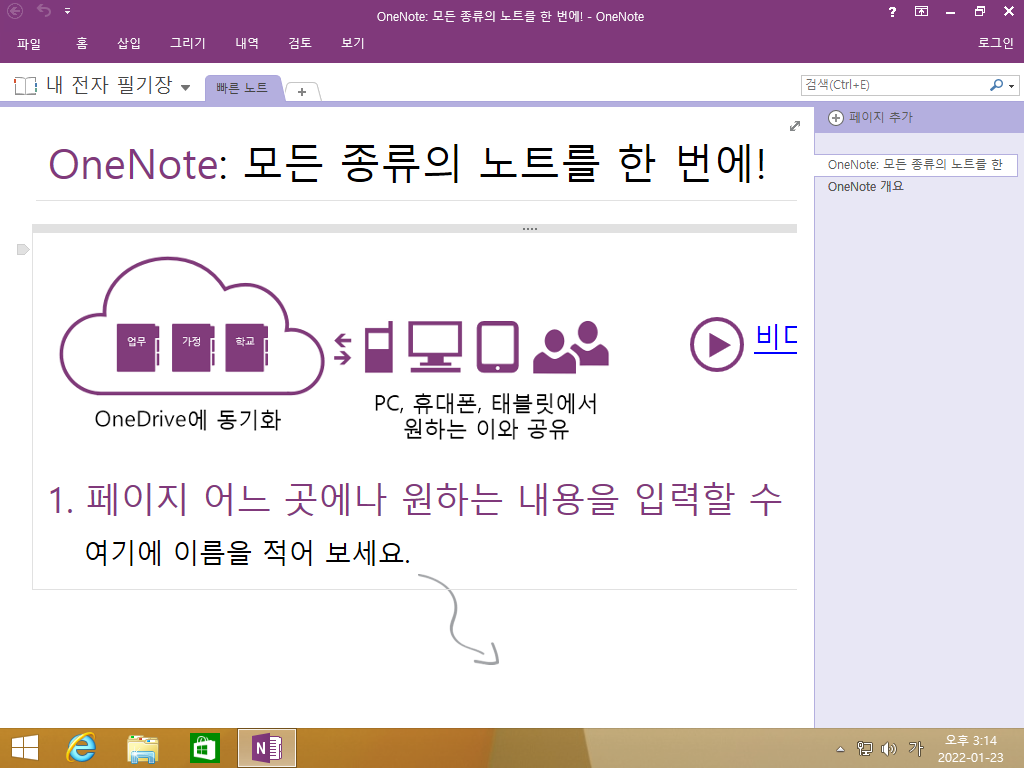Viewport: 1024px width, 768px height.
Task: Expand the 내 전자 필기장 notebook dropdown
Action: coord(185,88)
